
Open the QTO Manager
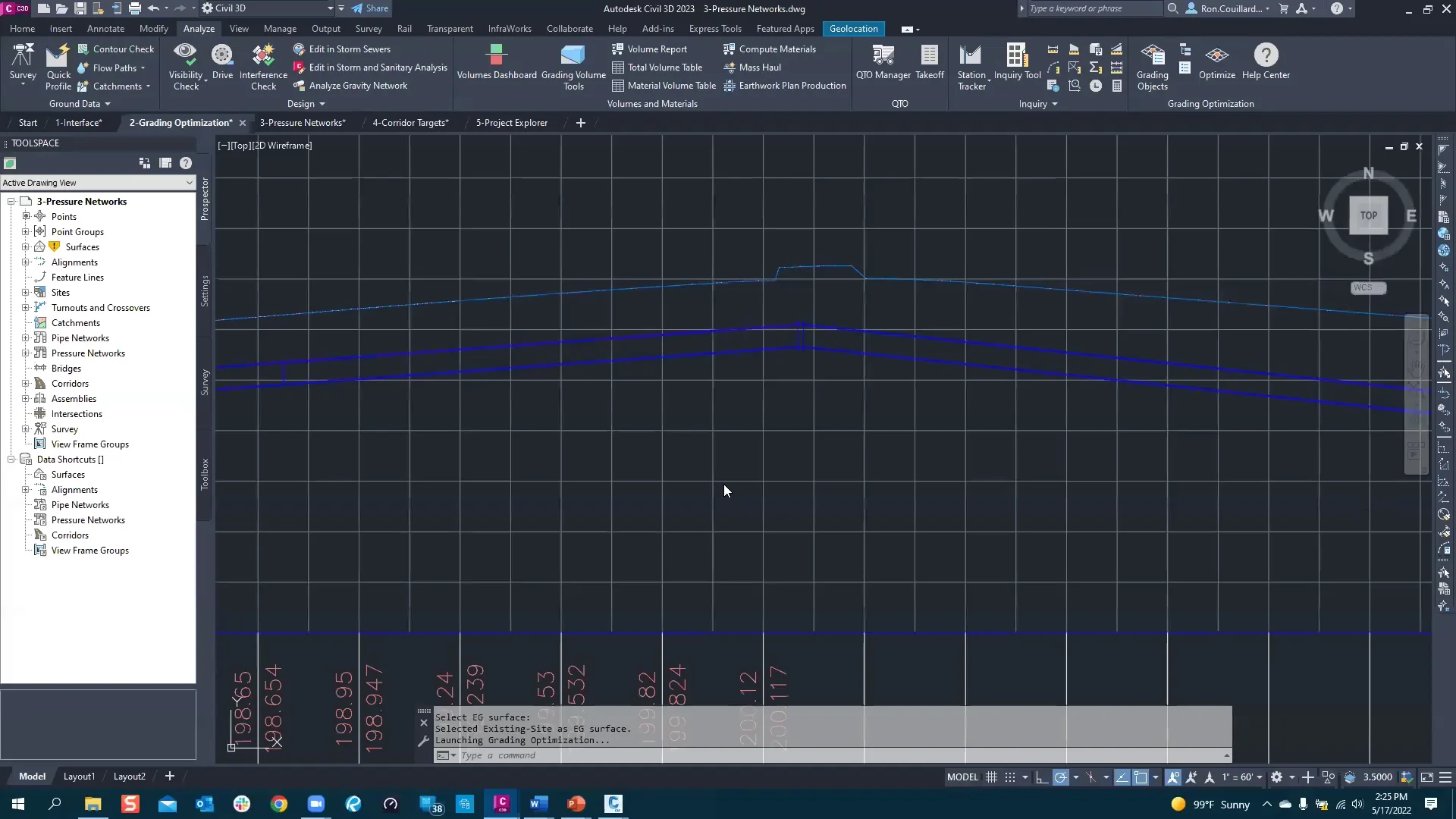[883, 62]
